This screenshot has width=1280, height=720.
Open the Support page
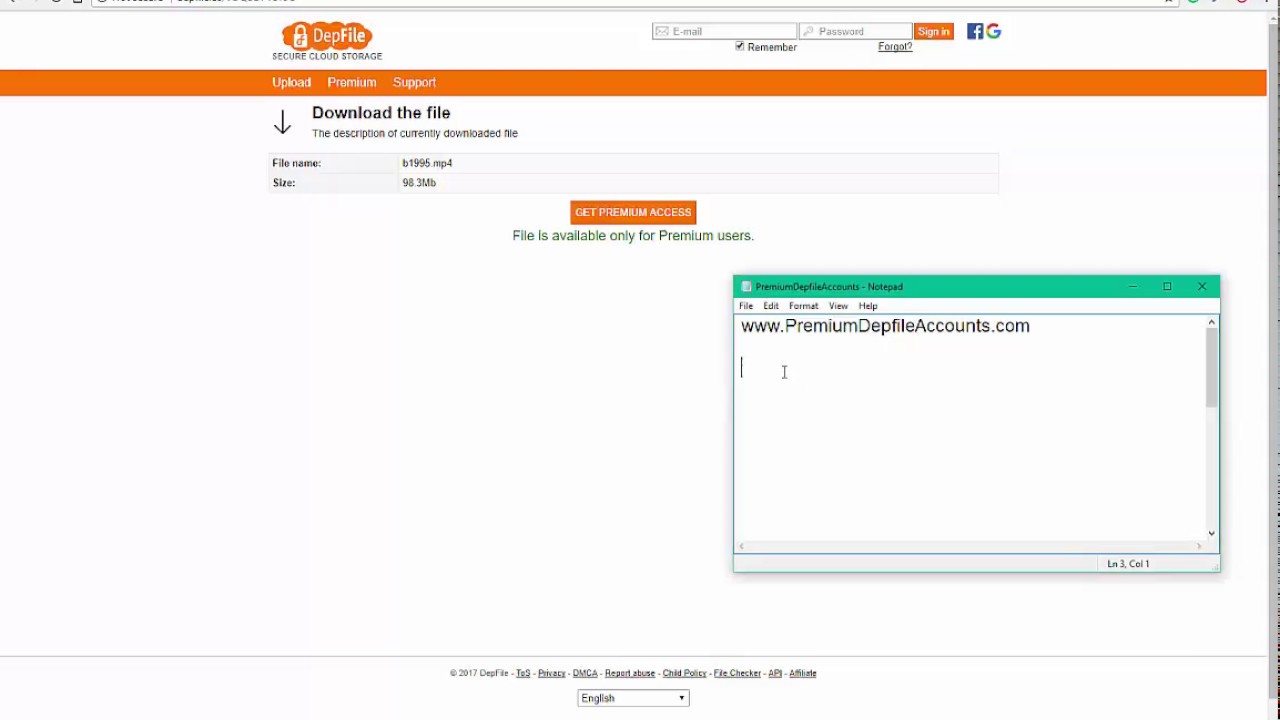coord(414,82)
